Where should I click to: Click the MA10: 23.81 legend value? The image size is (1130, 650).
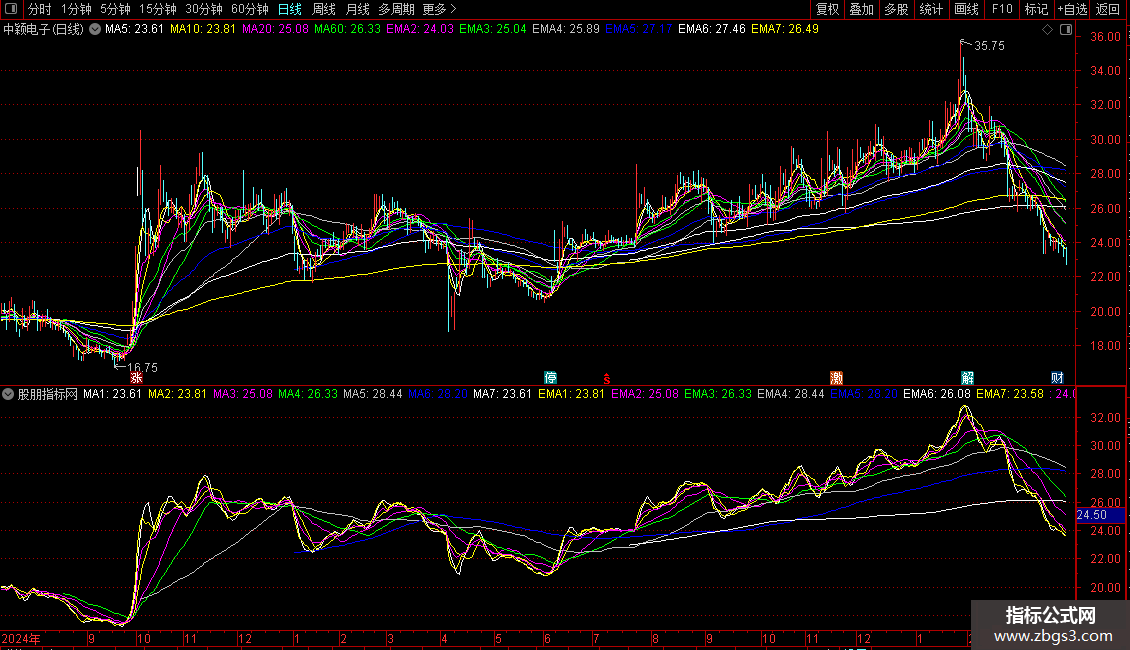pyautogui.click(x=203, y=30)
